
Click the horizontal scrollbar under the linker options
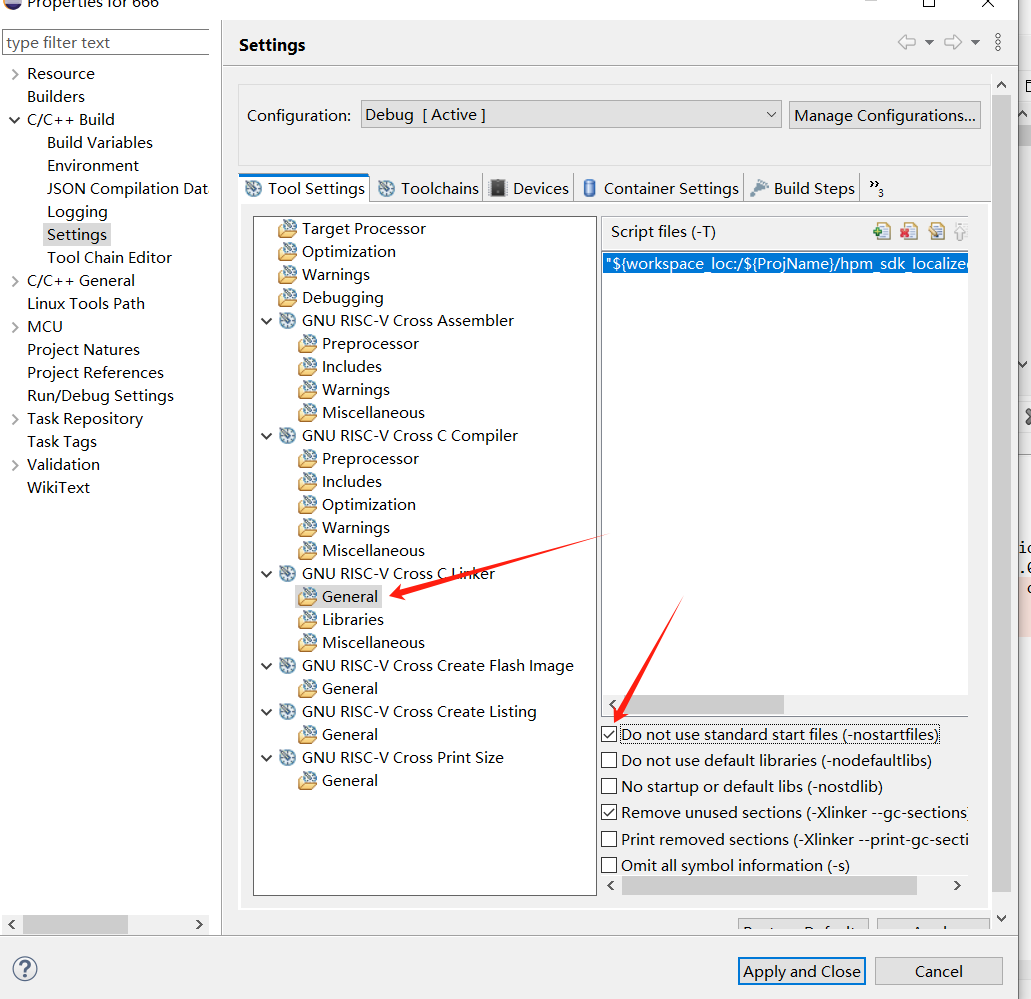(769, 886)
